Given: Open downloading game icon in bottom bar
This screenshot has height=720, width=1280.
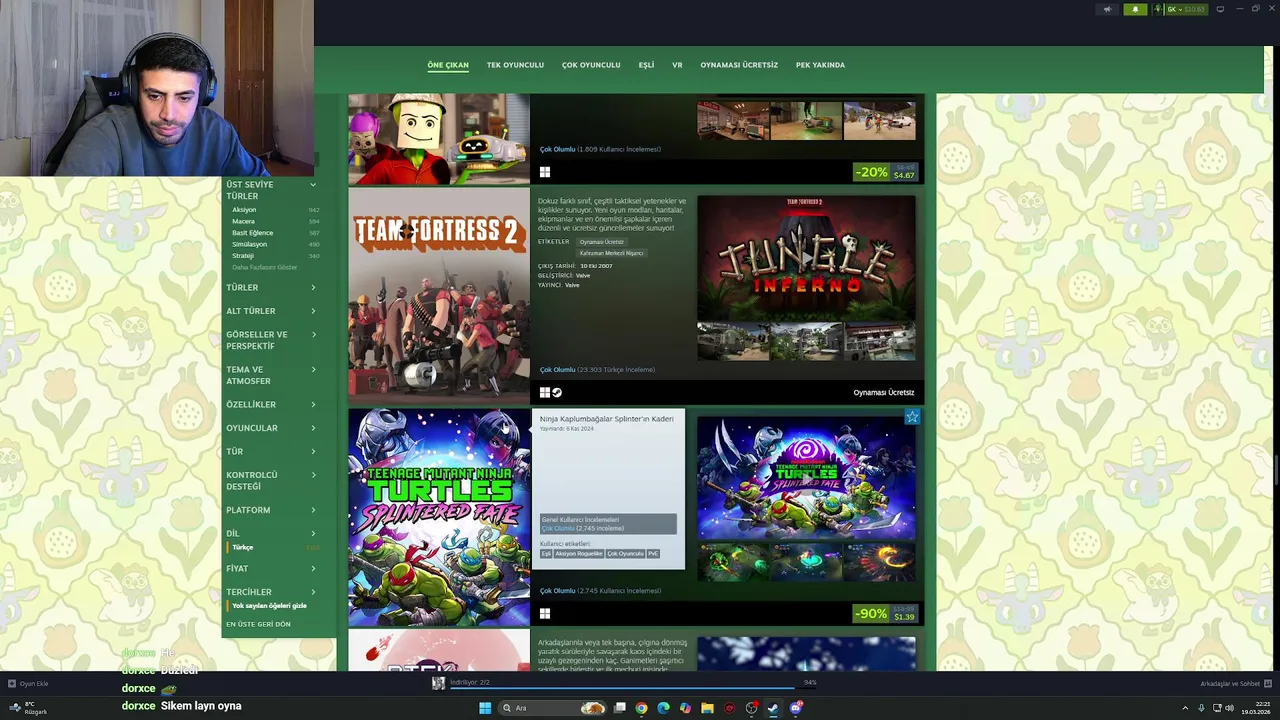Looking at the screenshot, I should tap(438, 683).
